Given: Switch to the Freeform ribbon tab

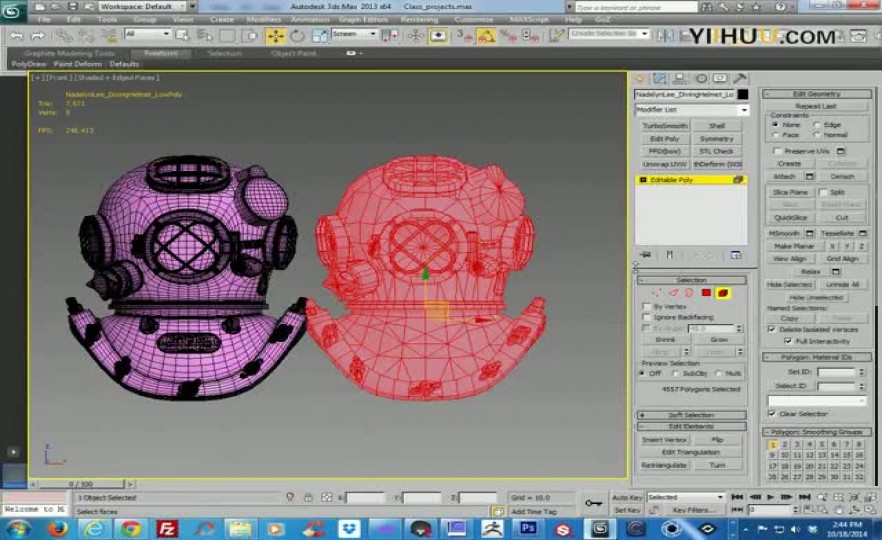Looking at the screenshot, I should coord(161,53).
